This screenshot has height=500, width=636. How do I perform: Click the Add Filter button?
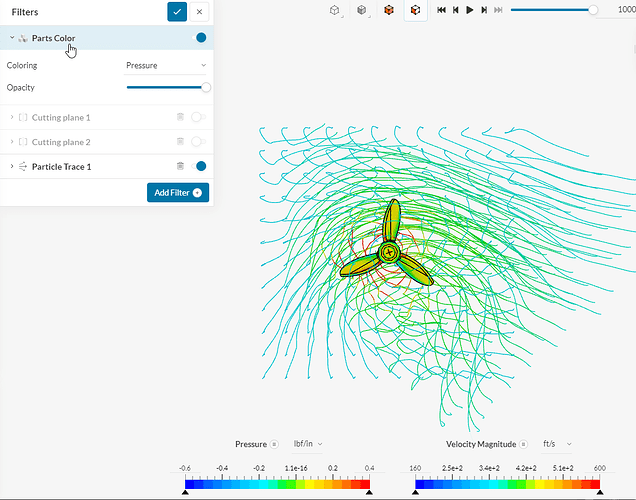click(178, 193)
